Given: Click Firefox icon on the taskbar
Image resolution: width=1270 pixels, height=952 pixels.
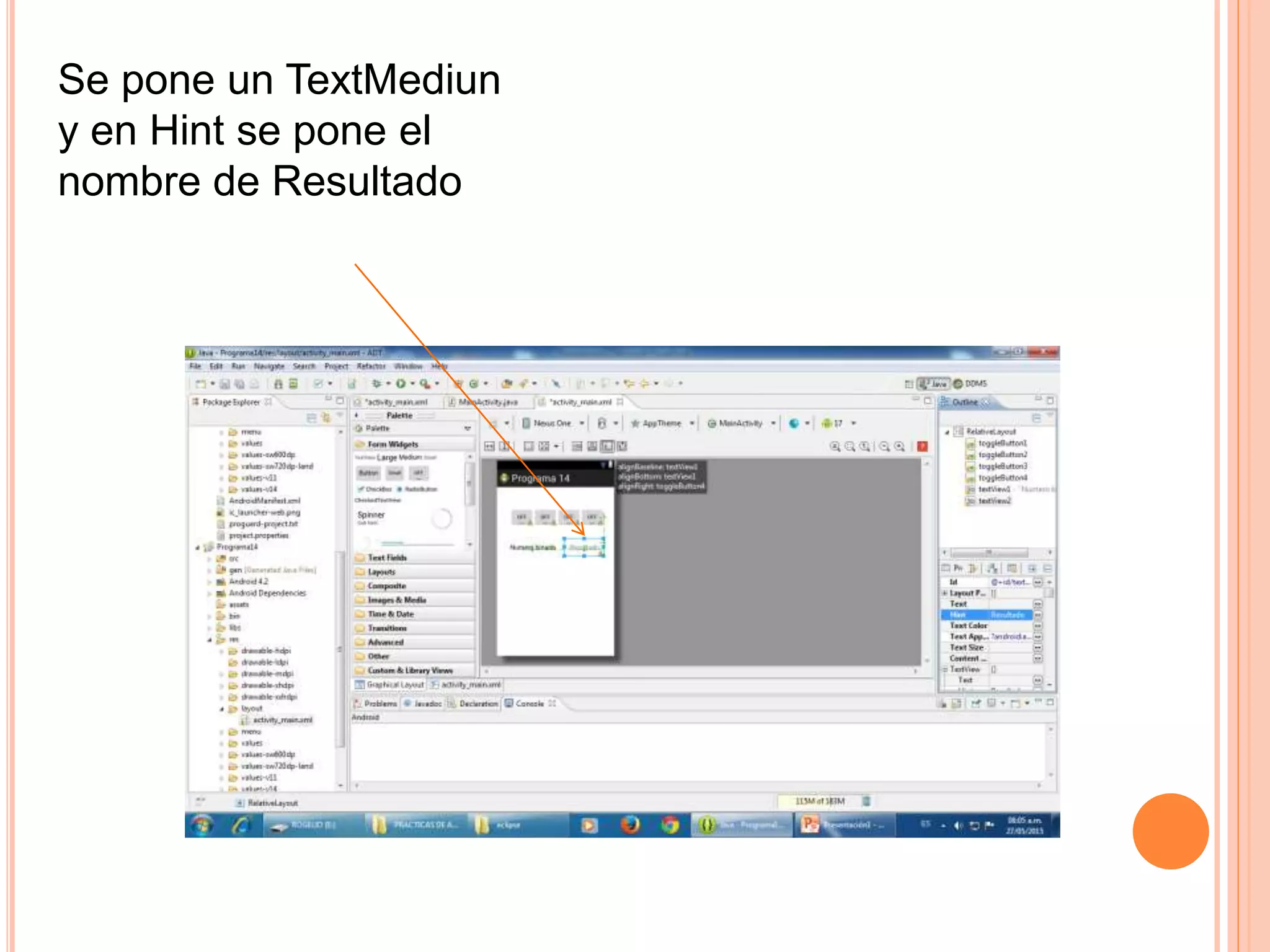Looking at the screenshot, I should tap(630, 825).
